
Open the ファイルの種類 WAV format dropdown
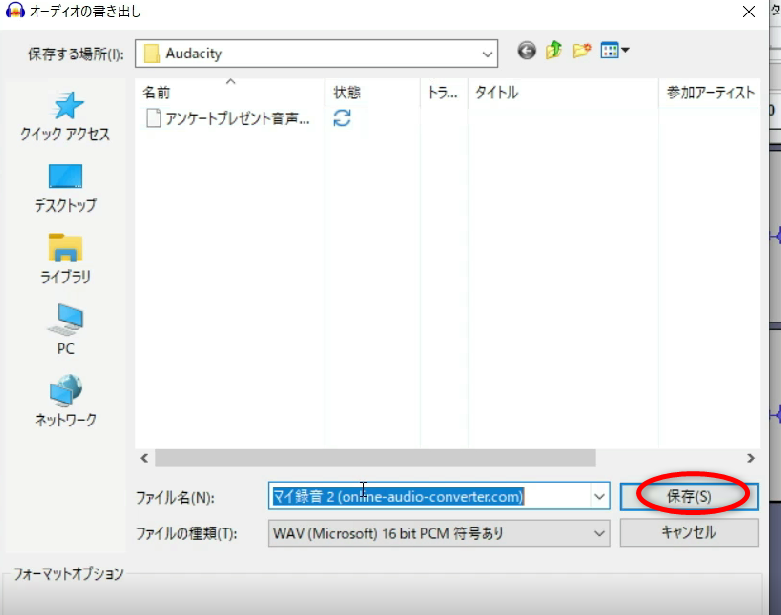[x=599, y=534]
